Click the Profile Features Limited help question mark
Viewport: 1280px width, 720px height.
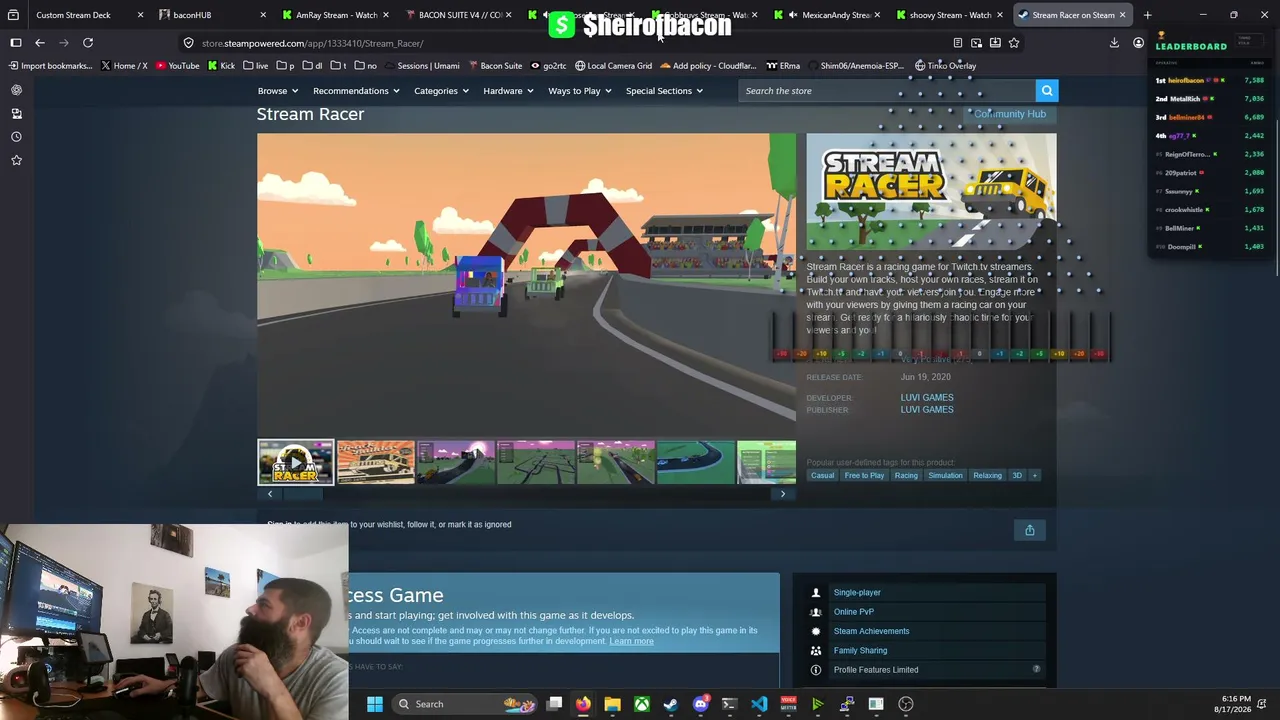pyautogui.click(x=1036, y=669)
